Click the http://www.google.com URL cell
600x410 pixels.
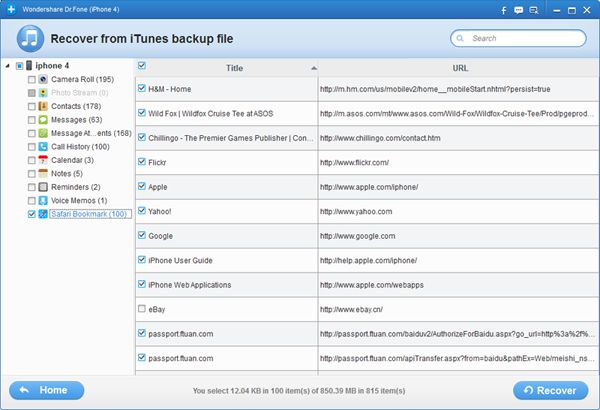458,236
